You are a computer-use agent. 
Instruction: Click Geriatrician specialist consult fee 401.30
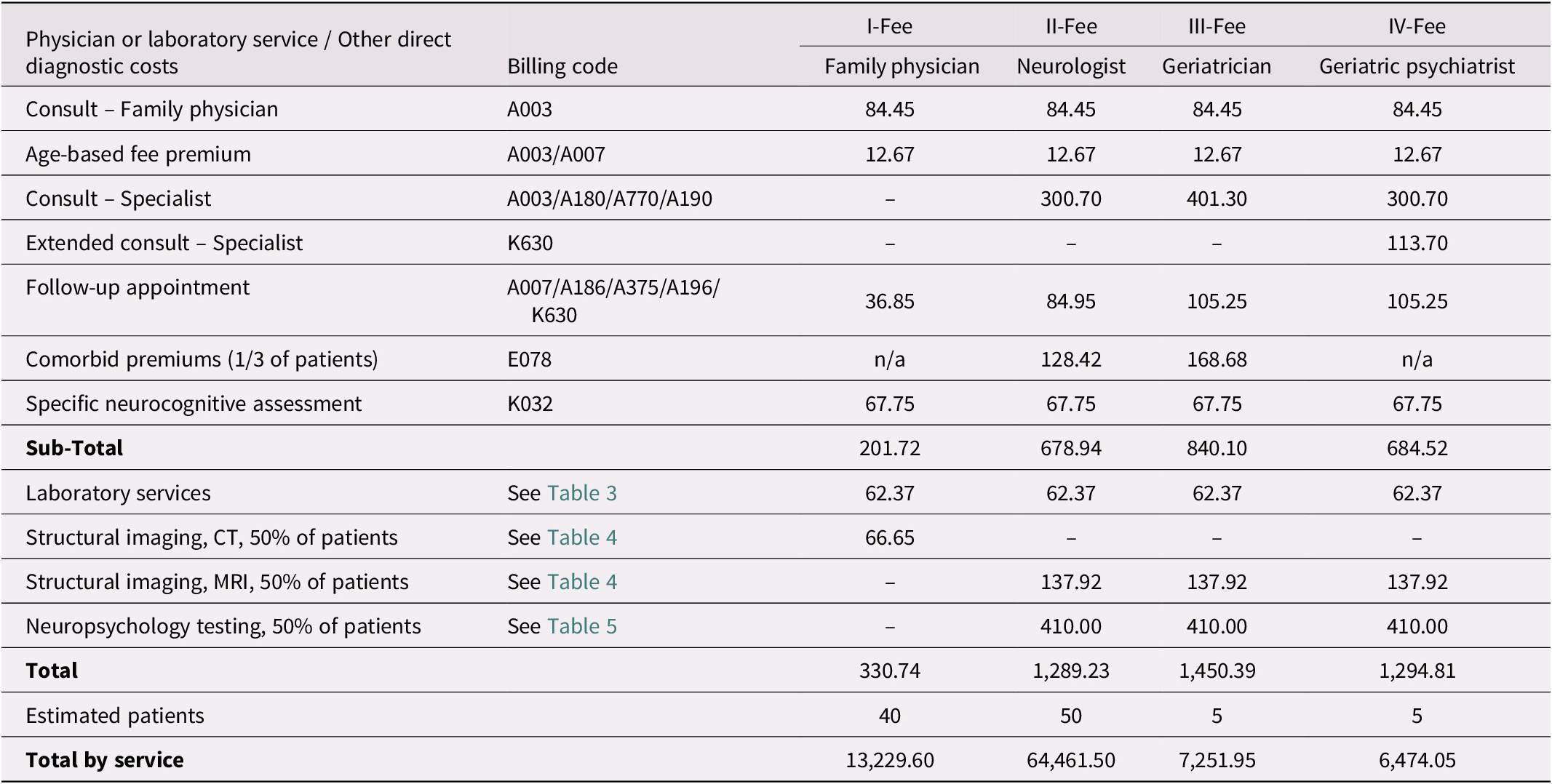[1217, 199]
